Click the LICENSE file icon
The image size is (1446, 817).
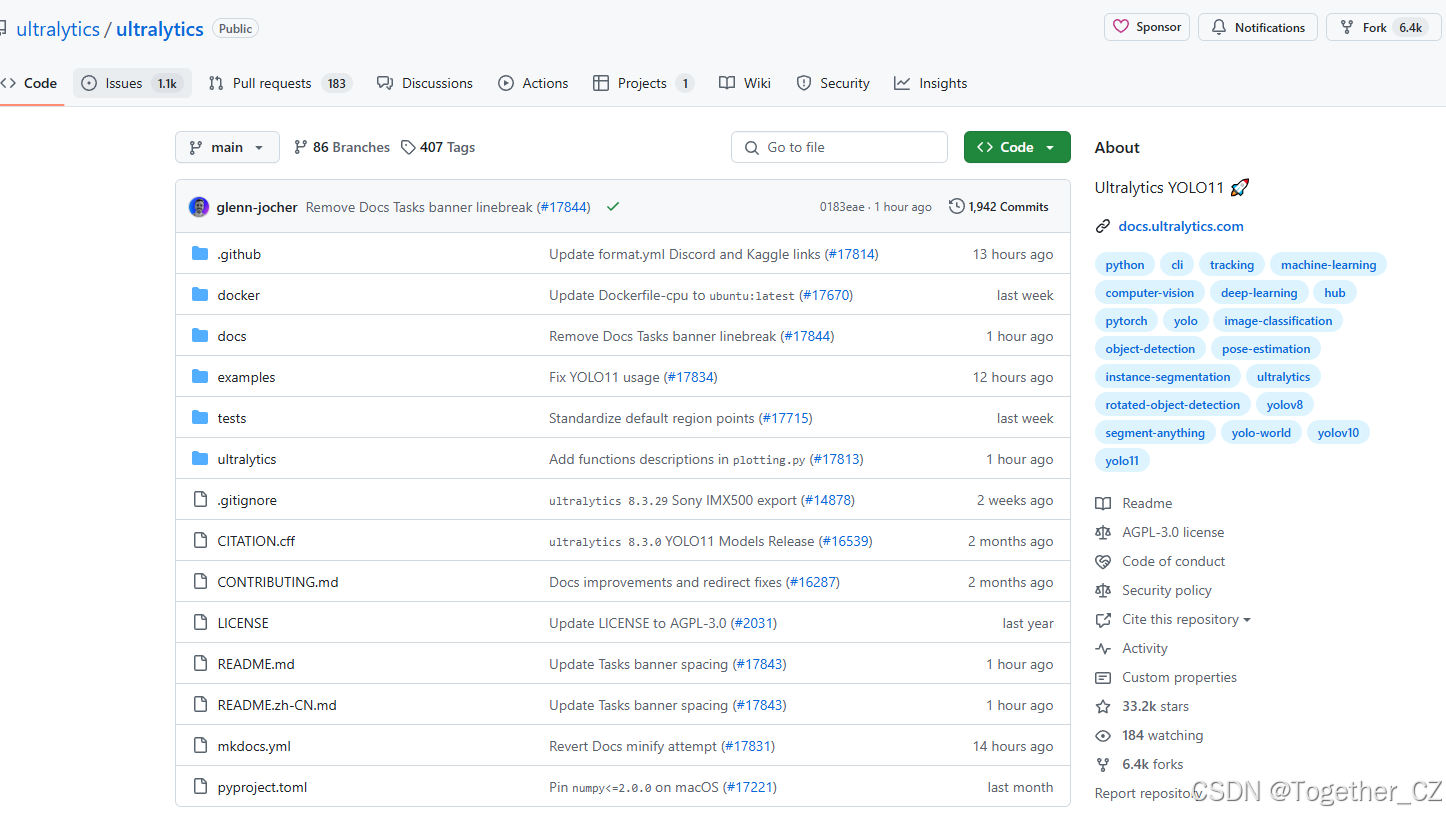[x=200, y=623]
